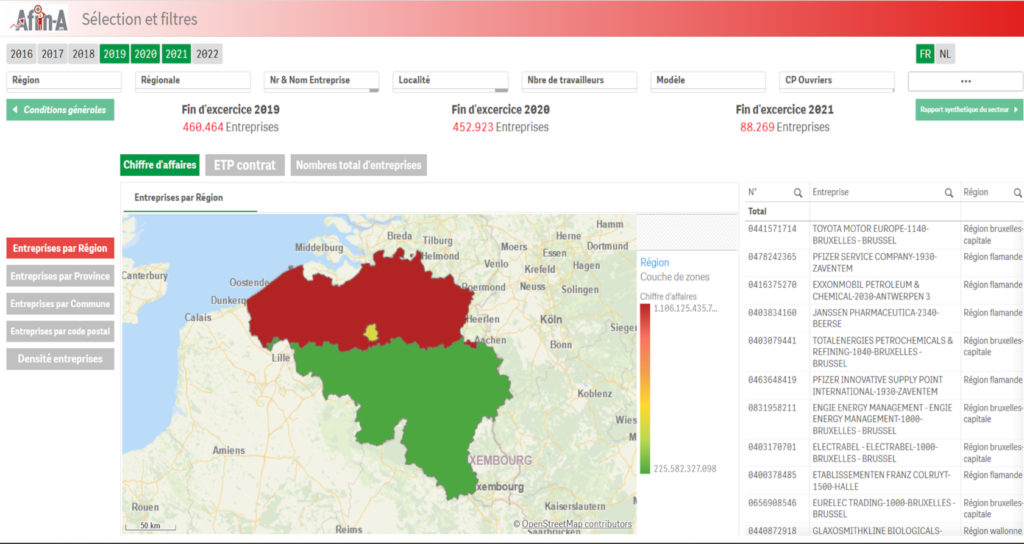Screen dimensions: 1024x544
Task: Click the 88.269 Entreprises 2021 figure
Action: point(784,127)
